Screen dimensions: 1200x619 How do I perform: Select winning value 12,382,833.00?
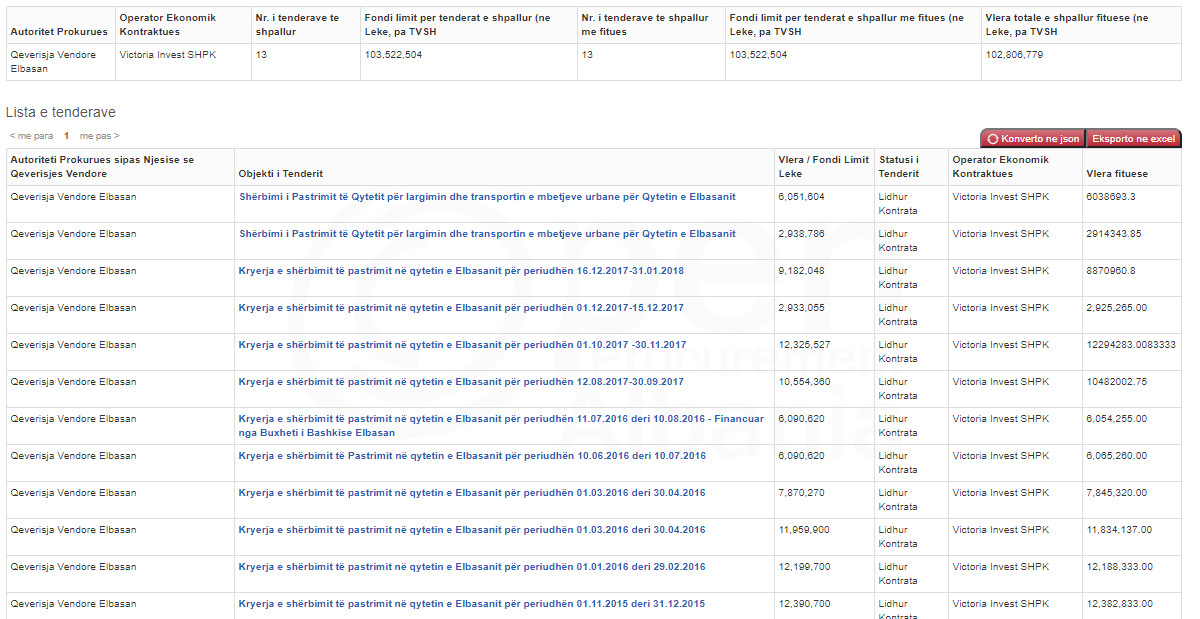1119,604
